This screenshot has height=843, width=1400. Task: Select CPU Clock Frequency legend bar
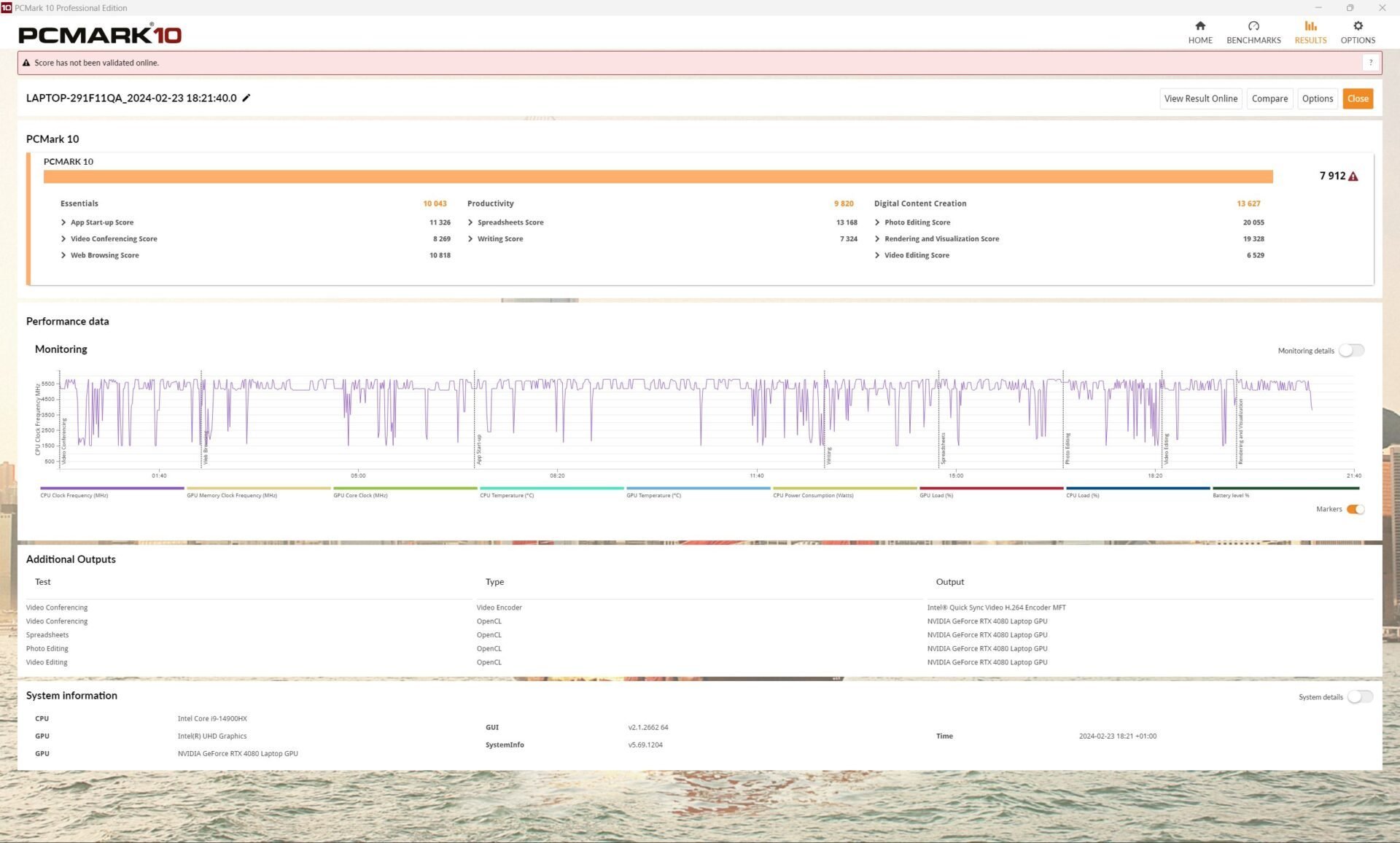[x=112, y=488]
